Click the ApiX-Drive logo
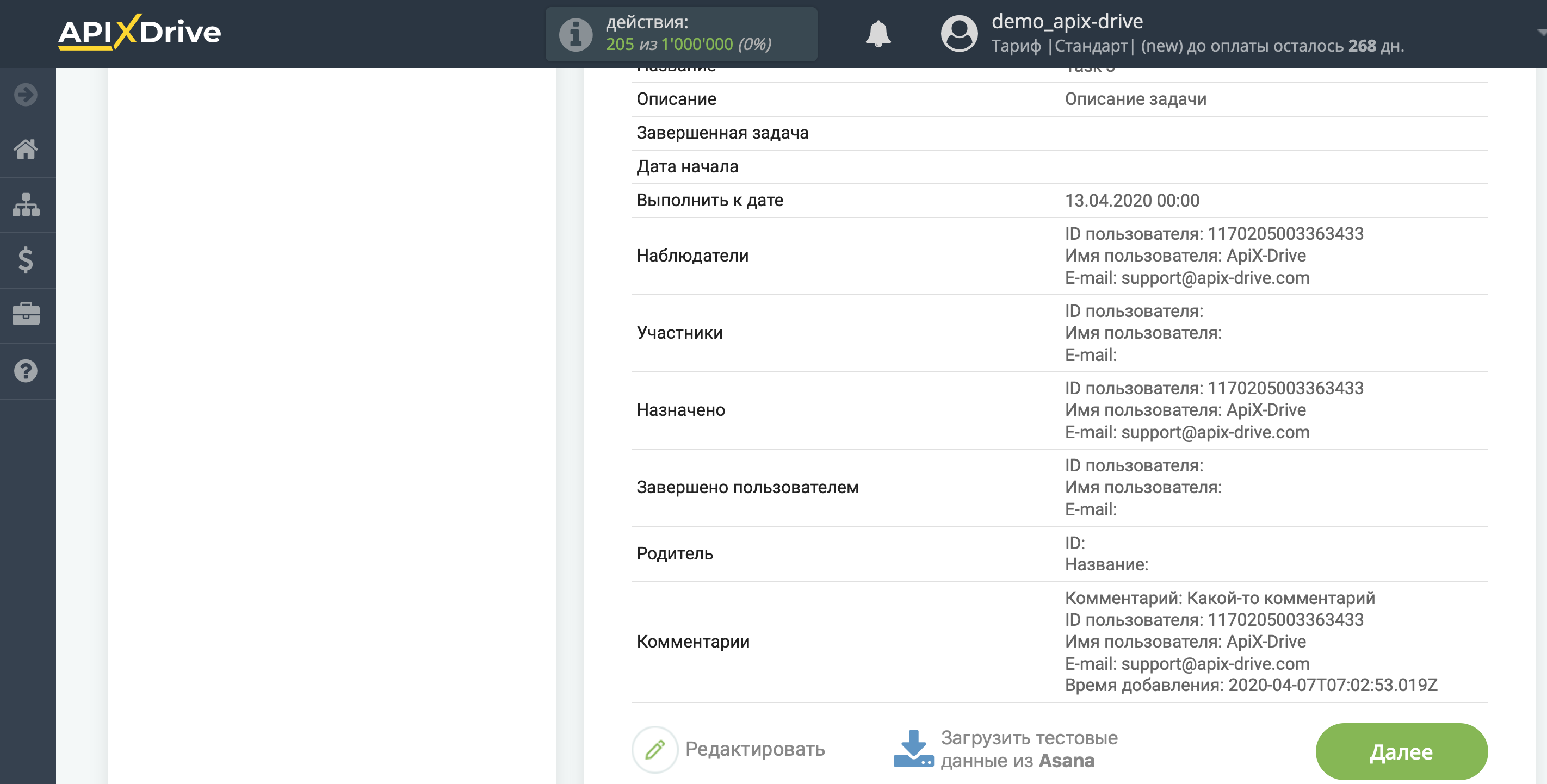This screenshot has height=784, width=1547. [x=139, y=32]
